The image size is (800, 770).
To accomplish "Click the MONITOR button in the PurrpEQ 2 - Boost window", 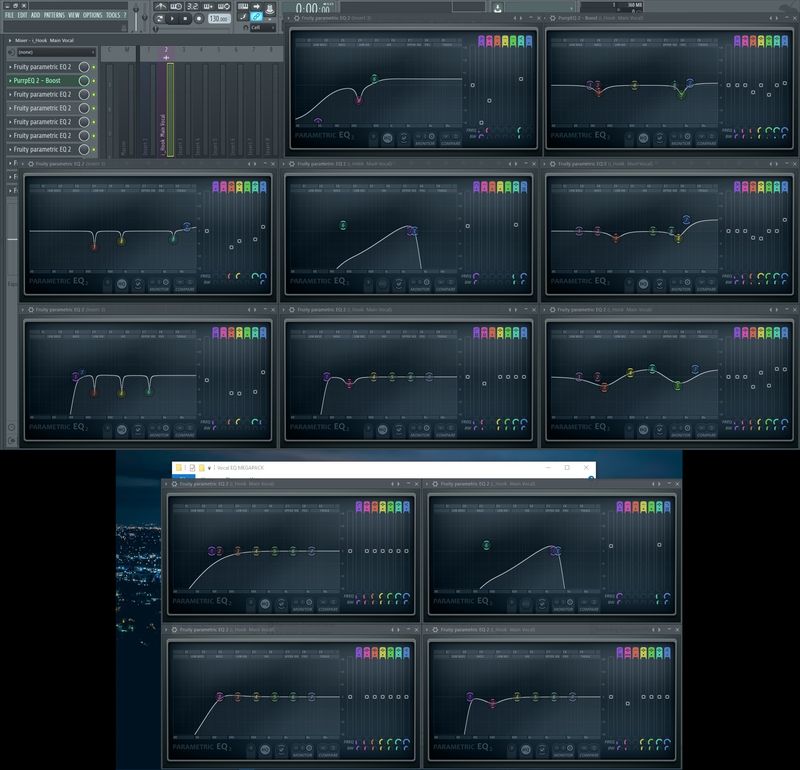I will 681,142.
